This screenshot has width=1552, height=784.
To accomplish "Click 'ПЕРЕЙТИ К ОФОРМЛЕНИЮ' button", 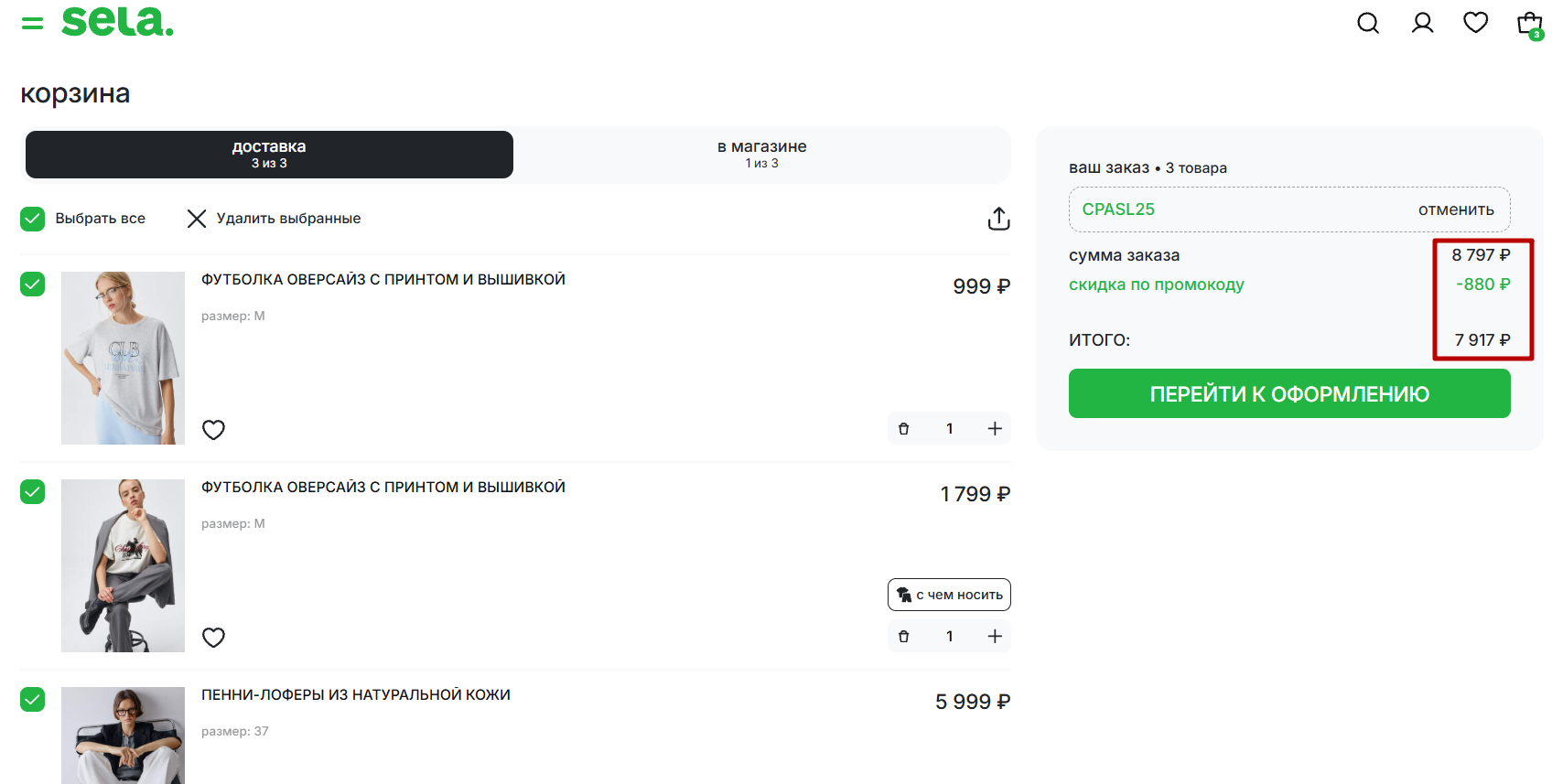I will [1288, 393].
